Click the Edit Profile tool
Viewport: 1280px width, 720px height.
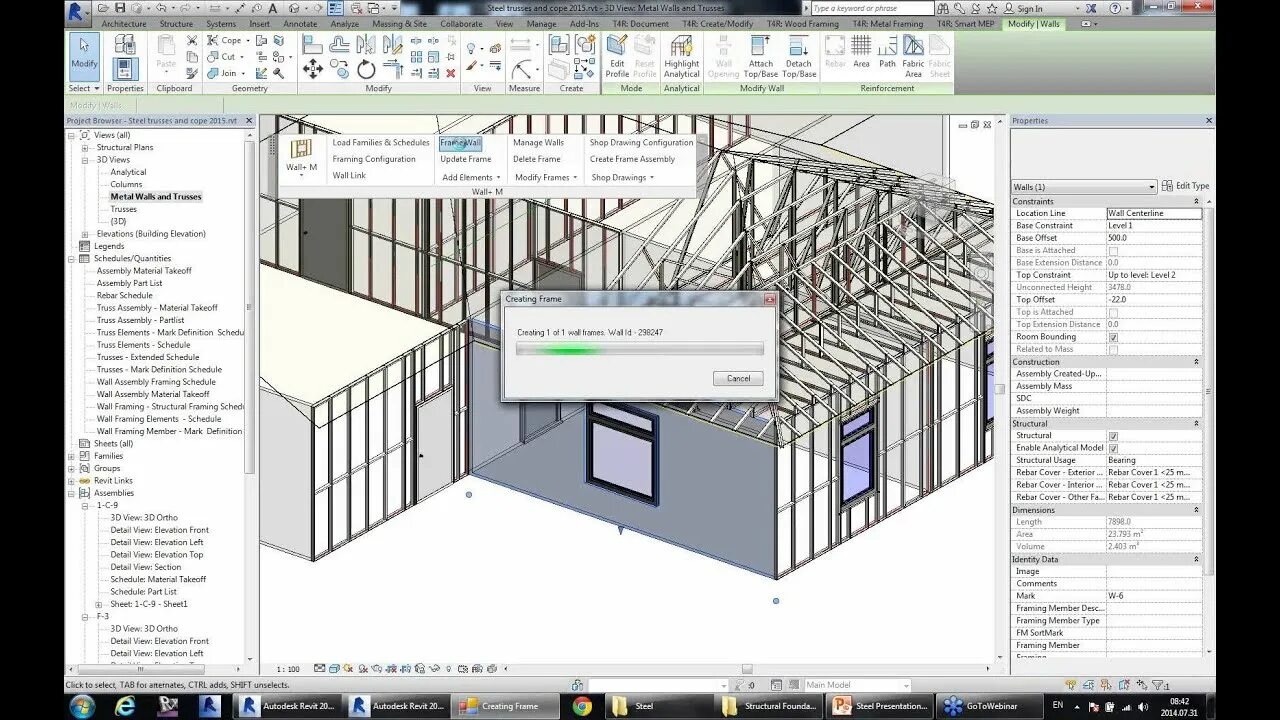click(617, 57)
